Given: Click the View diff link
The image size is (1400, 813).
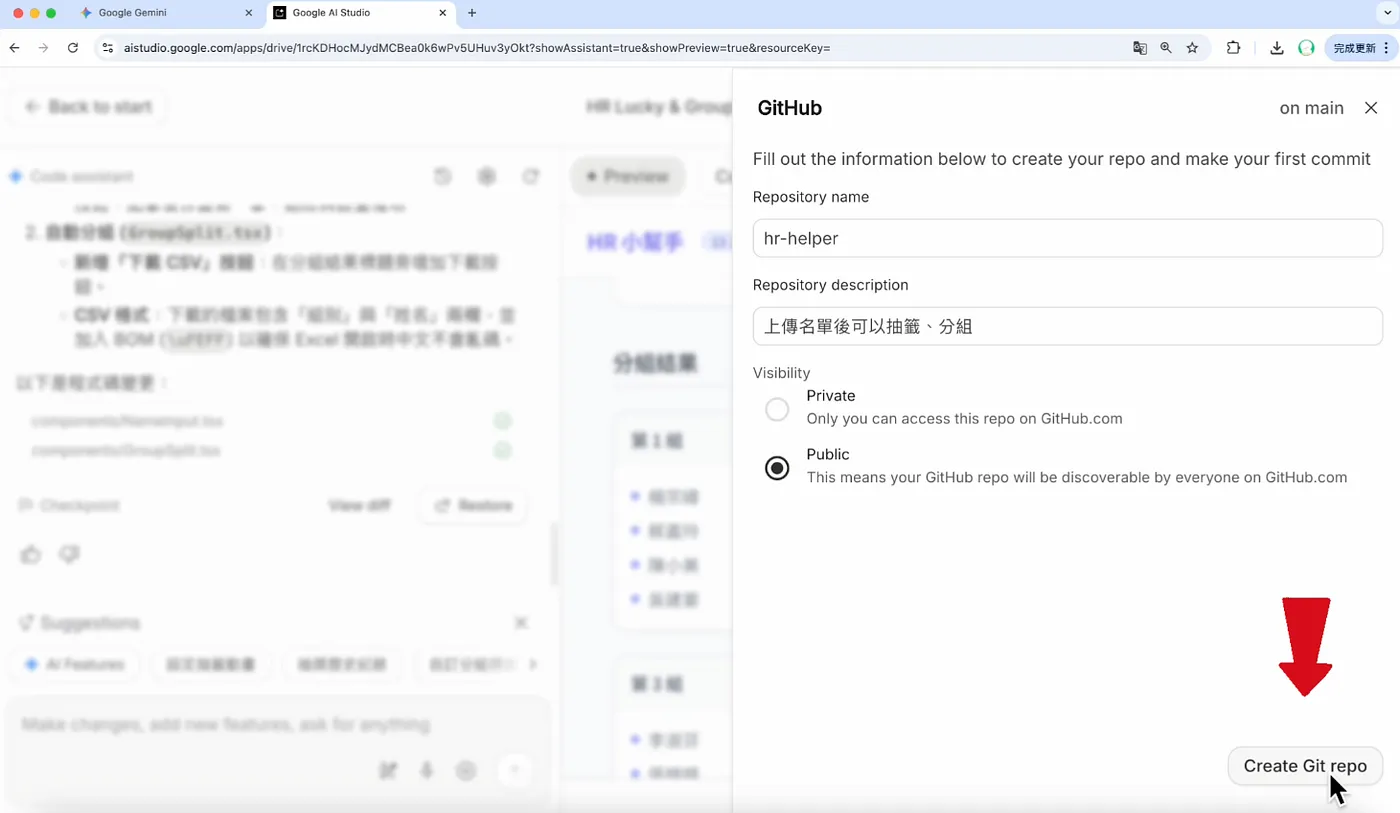Looking at the screenshot, I should point(359,506).
